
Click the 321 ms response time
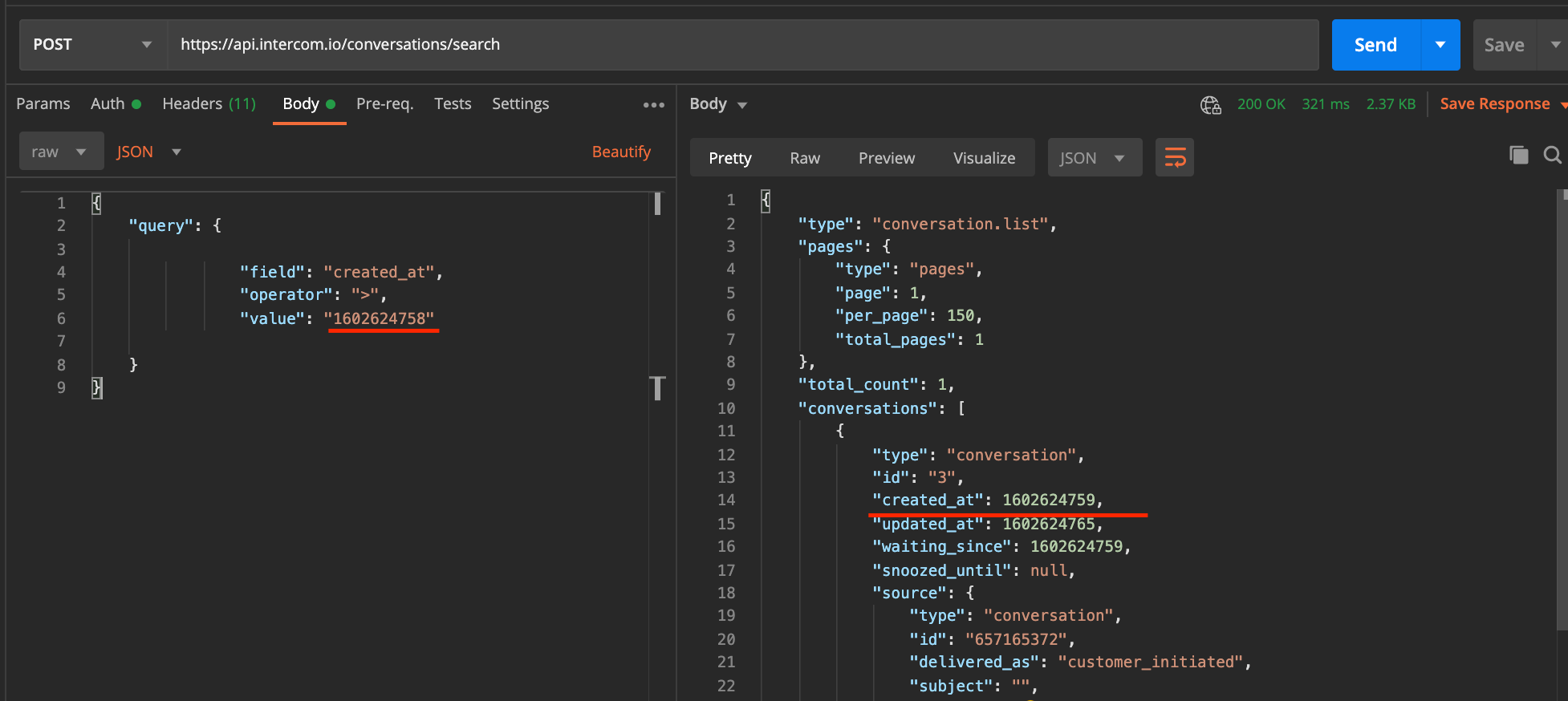coord(1326,104)
